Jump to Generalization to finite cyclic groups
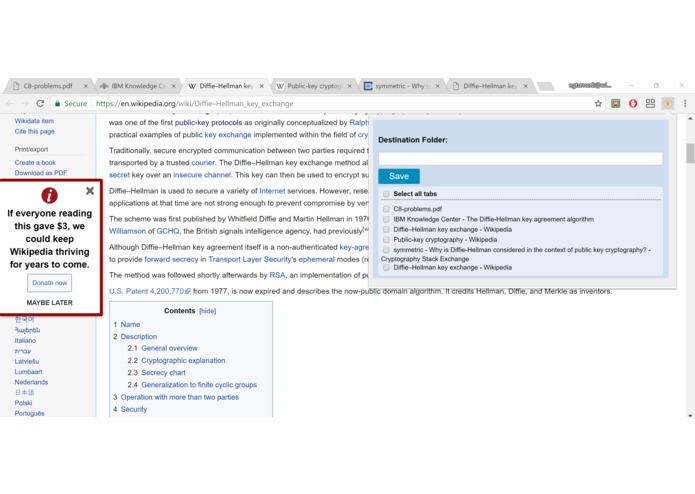 pos(199,385)
